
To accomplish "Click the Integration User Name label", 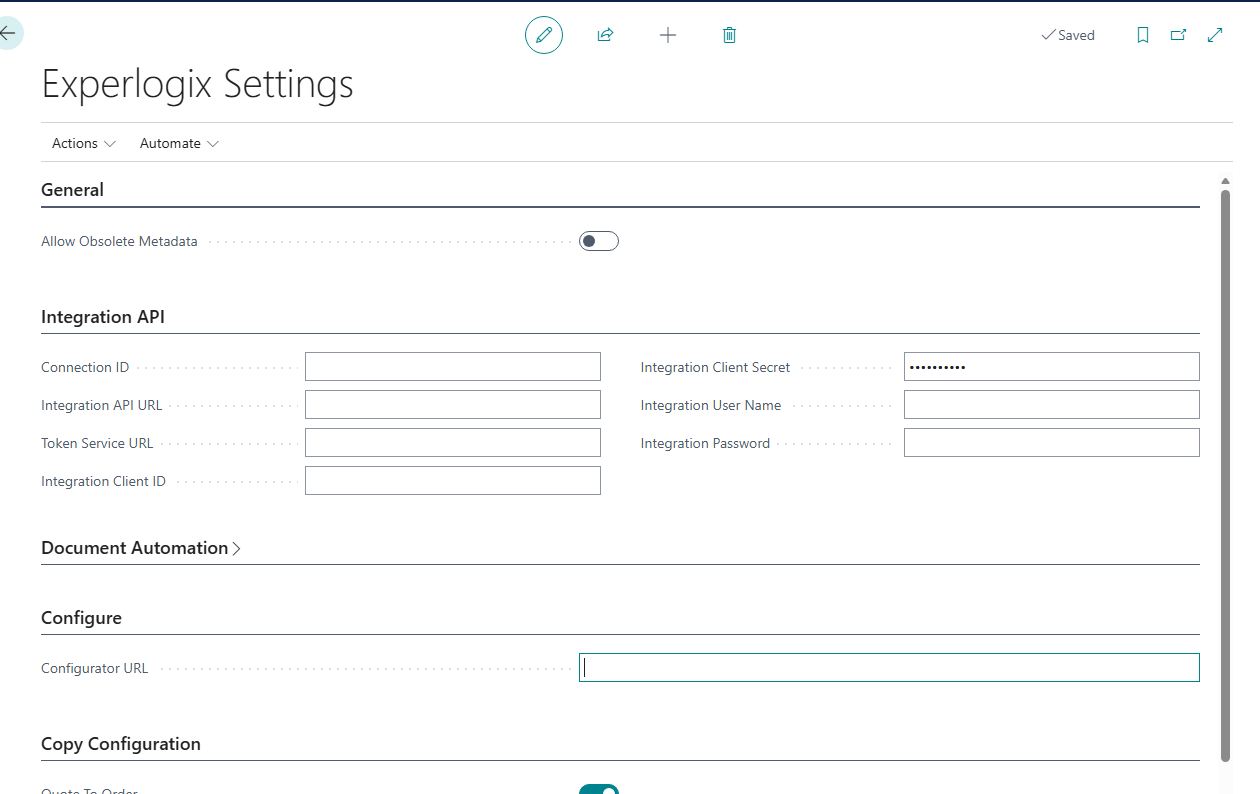I will (711, 405).
